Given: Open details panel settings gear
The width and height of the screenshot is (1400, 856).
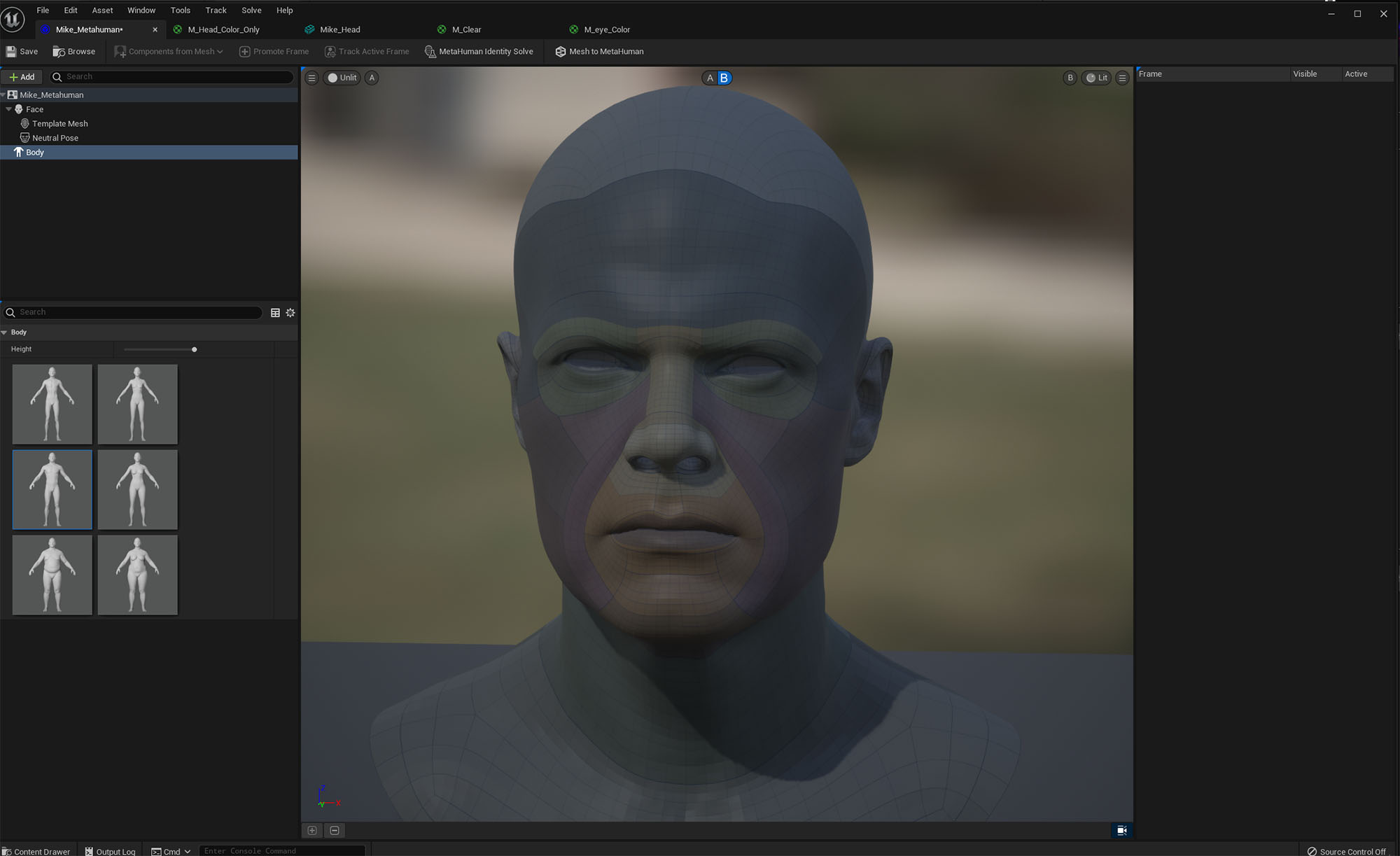Looking at the screenshot, I should click(x=290, y=313).
